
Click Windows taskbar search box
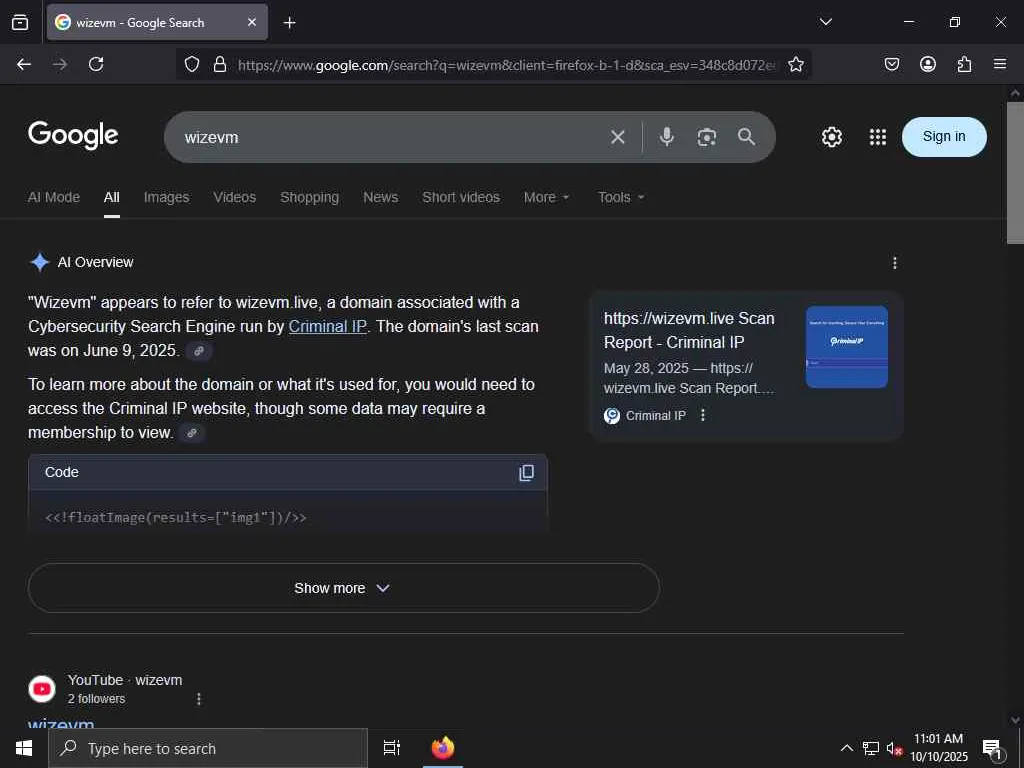coord(208,748)
